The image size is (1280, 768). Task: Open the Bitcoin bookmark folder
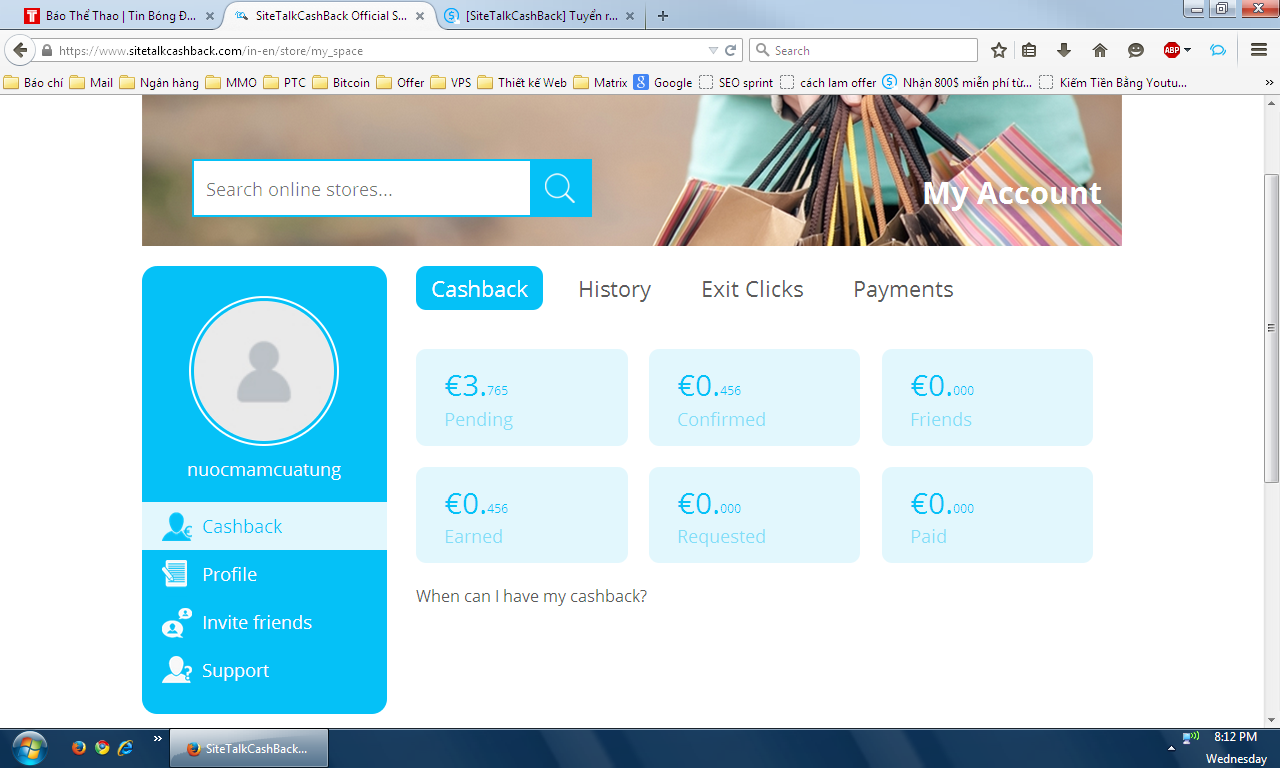[x=341, y=83]
